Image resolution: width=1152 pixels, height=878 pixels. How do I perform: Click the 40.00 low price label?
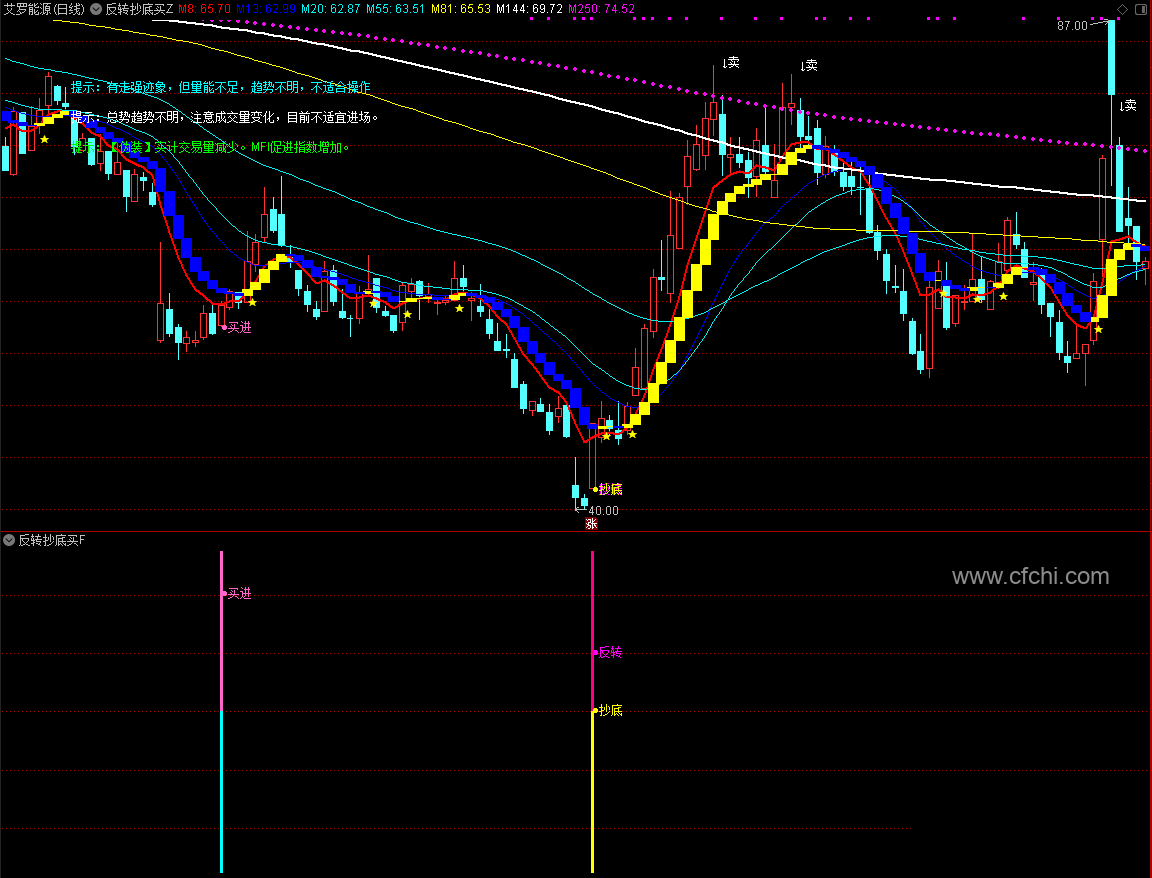coord(603,511)
